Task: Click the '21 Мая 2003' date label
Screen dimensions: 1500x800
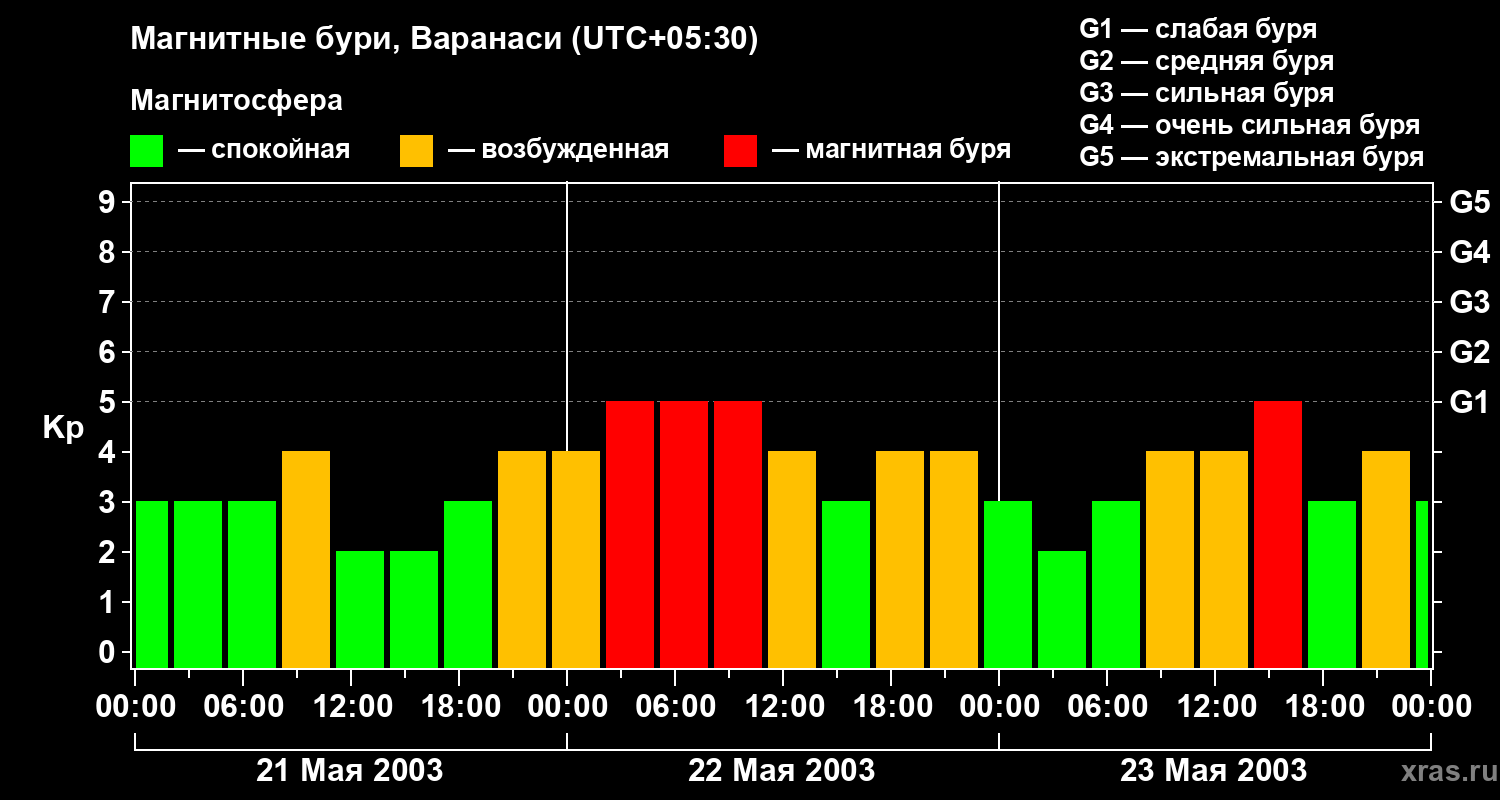Action: tap(350, 770)
